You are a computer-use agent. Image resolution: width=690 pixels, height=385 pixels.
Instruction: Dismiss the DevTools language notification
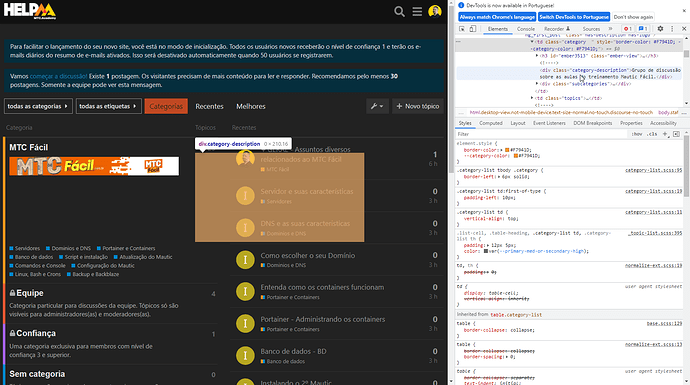[684, 11]
